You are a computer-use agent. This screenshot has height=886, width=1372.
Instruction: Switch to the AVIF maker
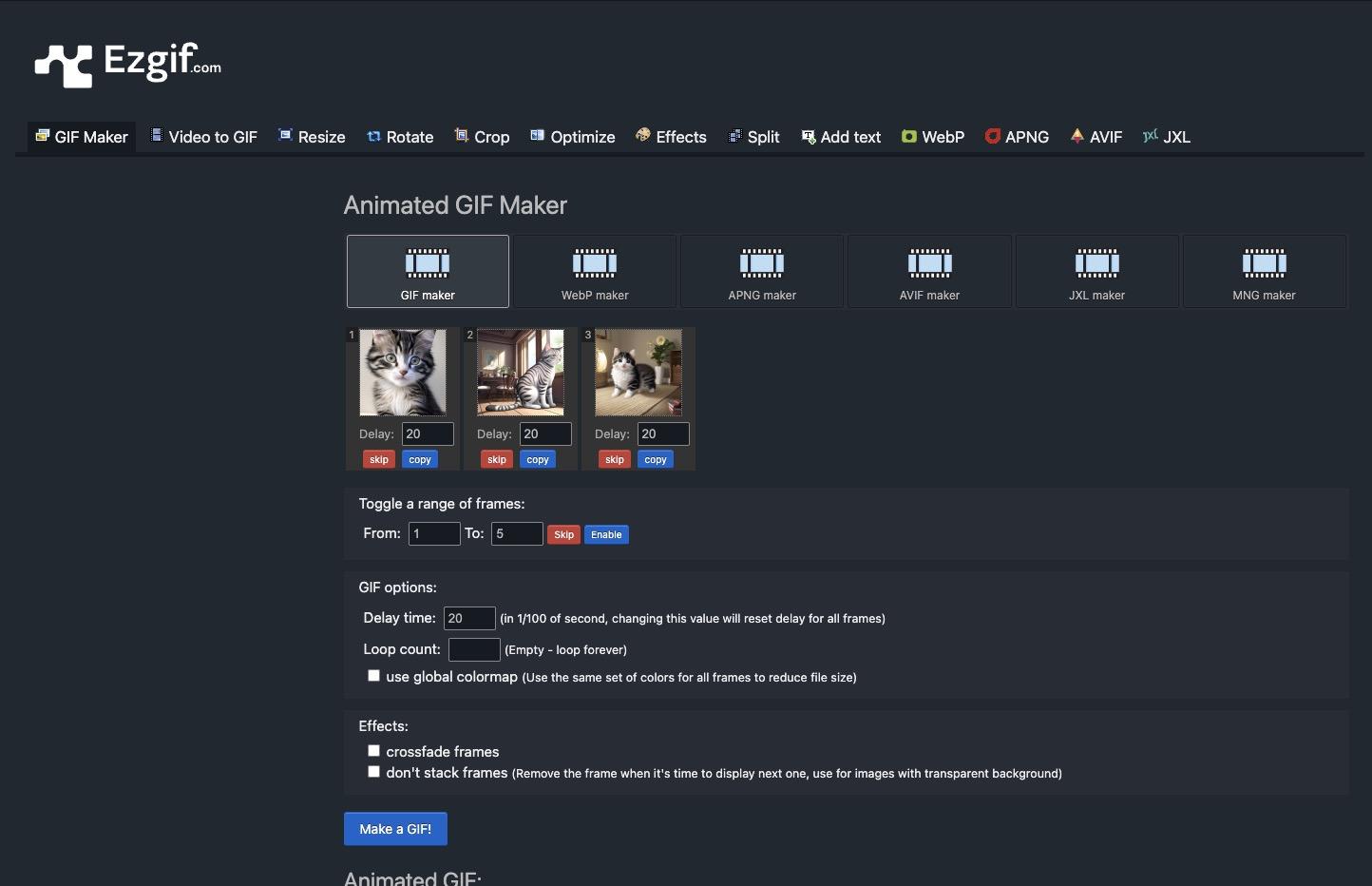click(x=929, y=271)
